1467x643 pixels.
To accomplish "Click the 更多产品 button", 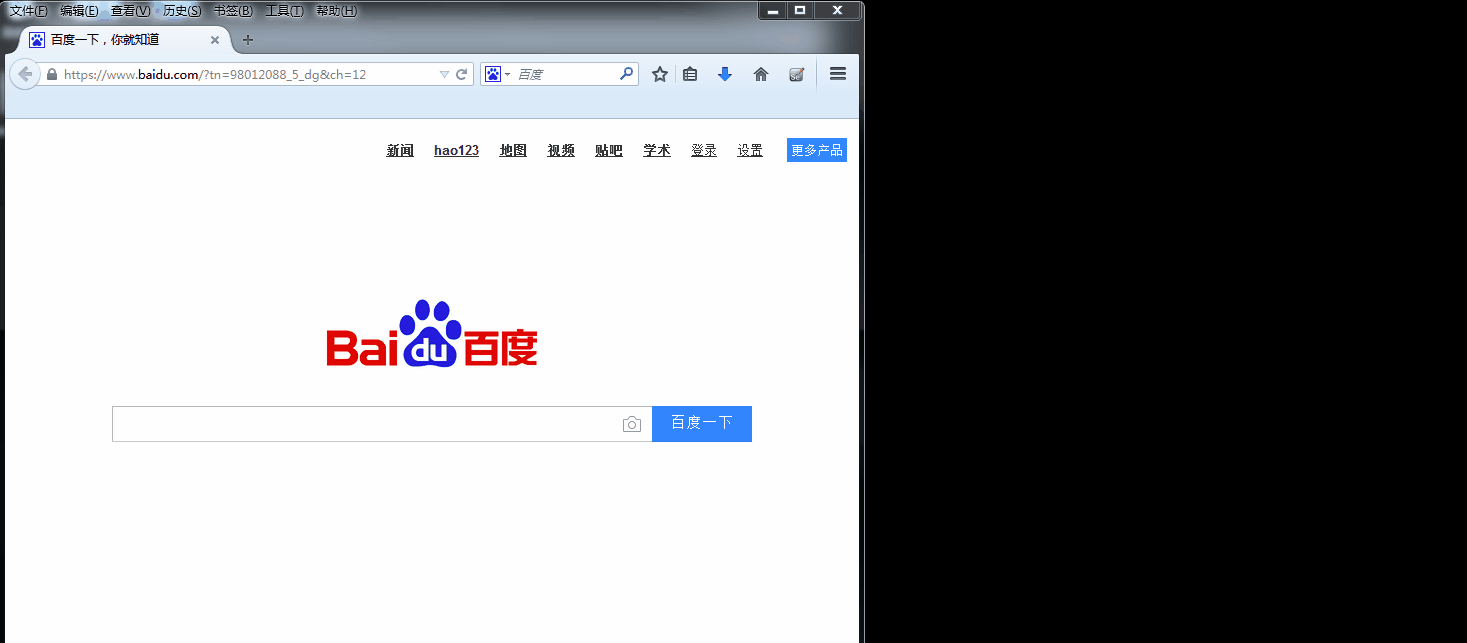I will (x=816, y=150).
